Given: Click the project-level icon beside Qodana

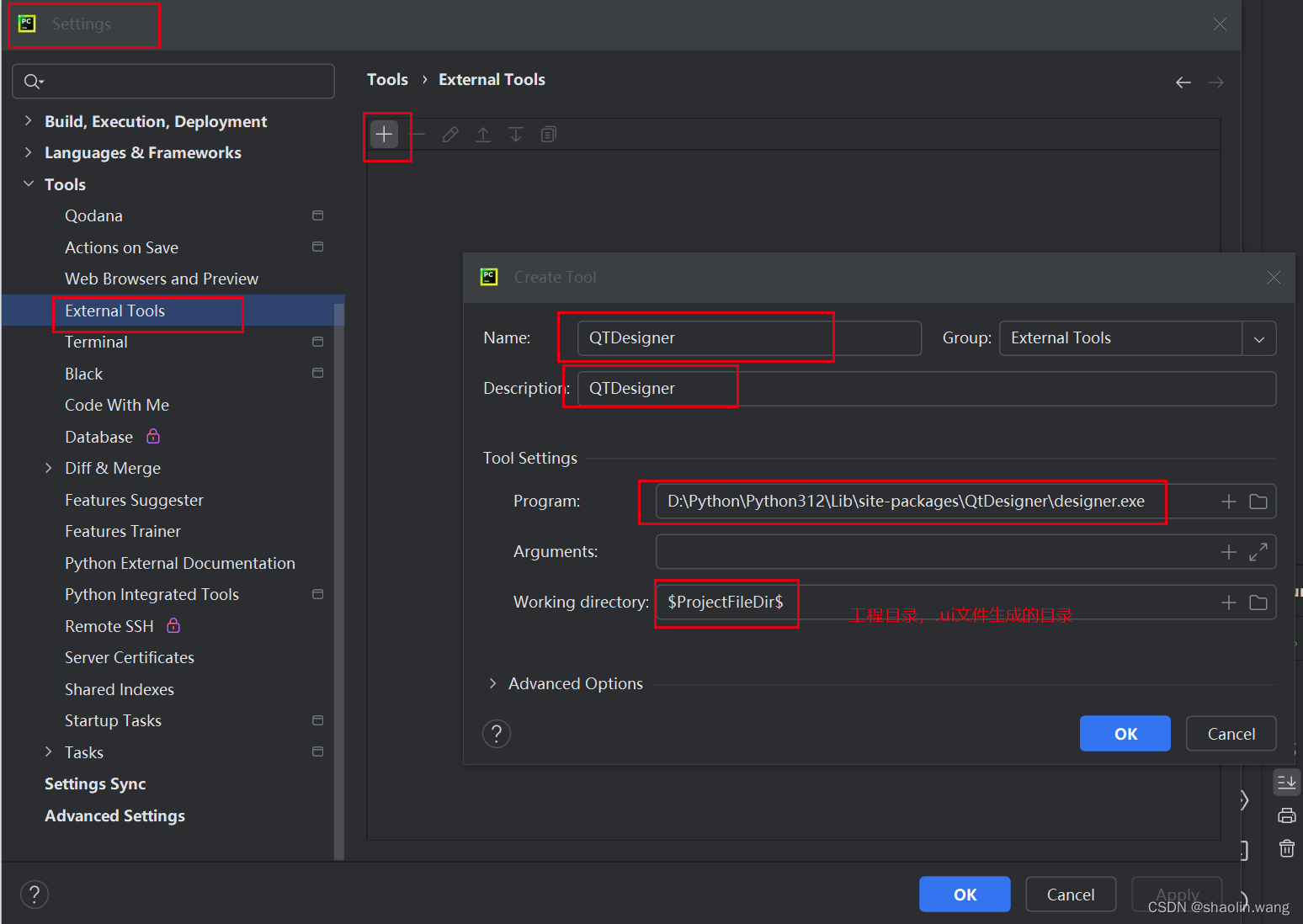Looking at the screenshot, I should 317,215.
